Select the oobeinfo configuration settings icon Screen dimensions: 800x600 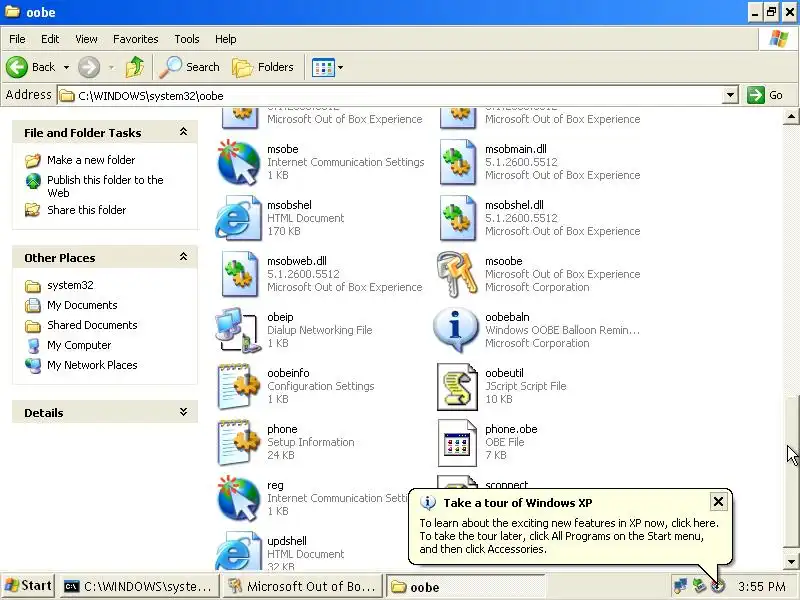click(x=238, y=386)
